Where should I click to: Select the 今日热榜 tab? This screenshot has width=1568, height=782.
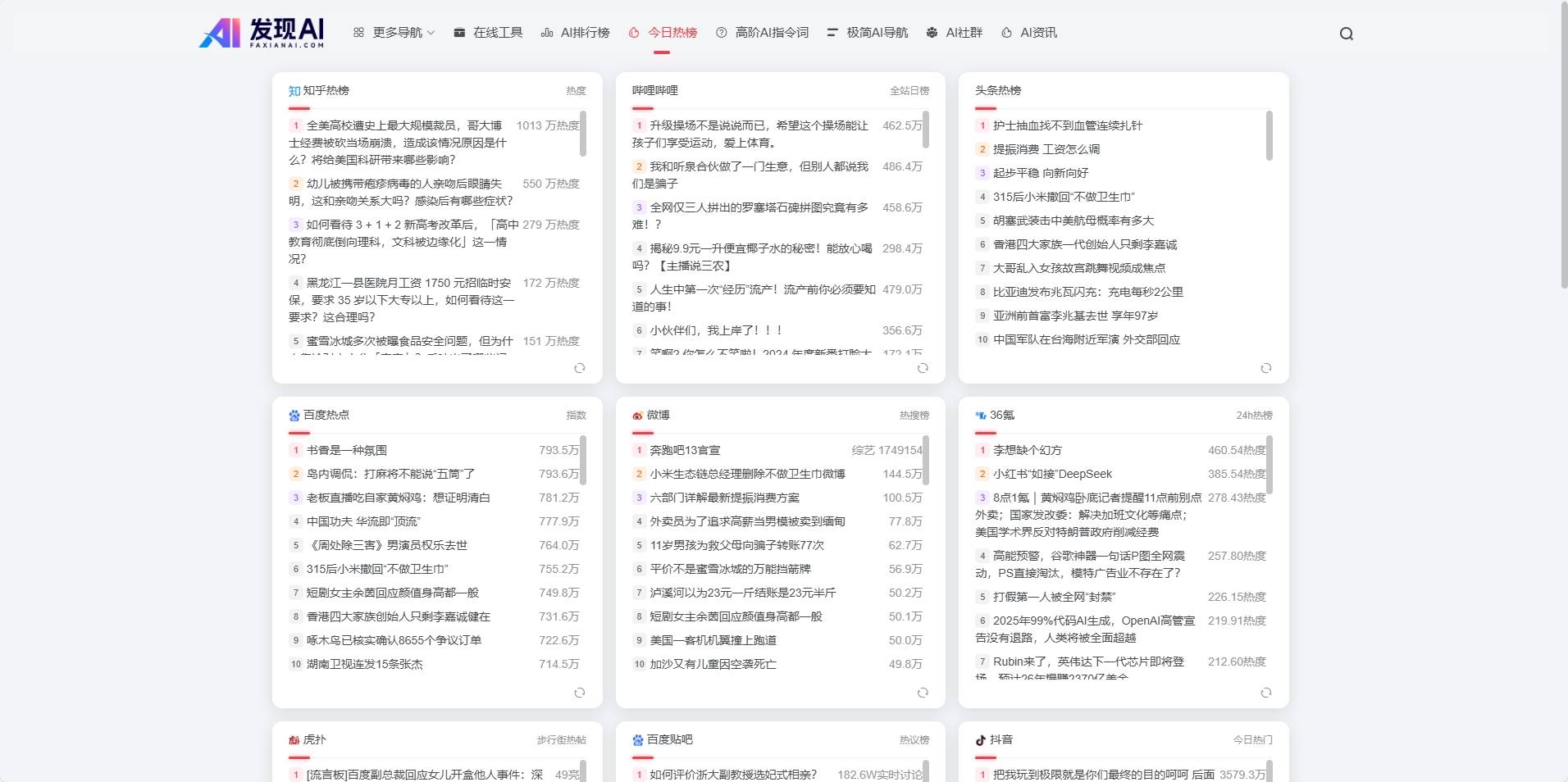[x=663, y=33]
